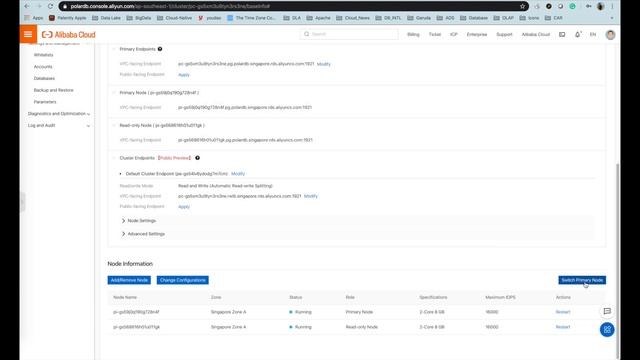The image size is (640, 360).
Task: Open the feedback chat floating icon
Action: pos(607,311)
